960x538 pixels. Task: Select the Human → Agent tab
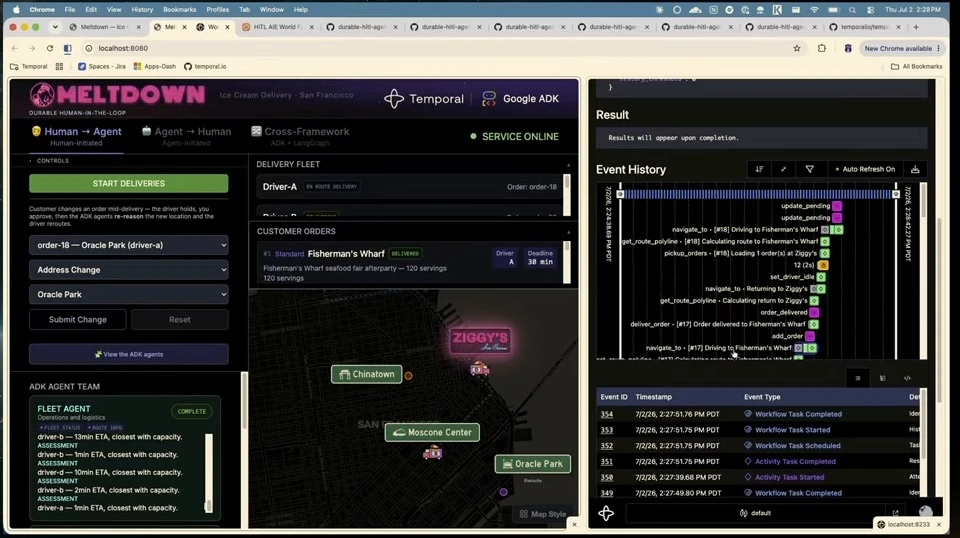[x=77, y=136]
